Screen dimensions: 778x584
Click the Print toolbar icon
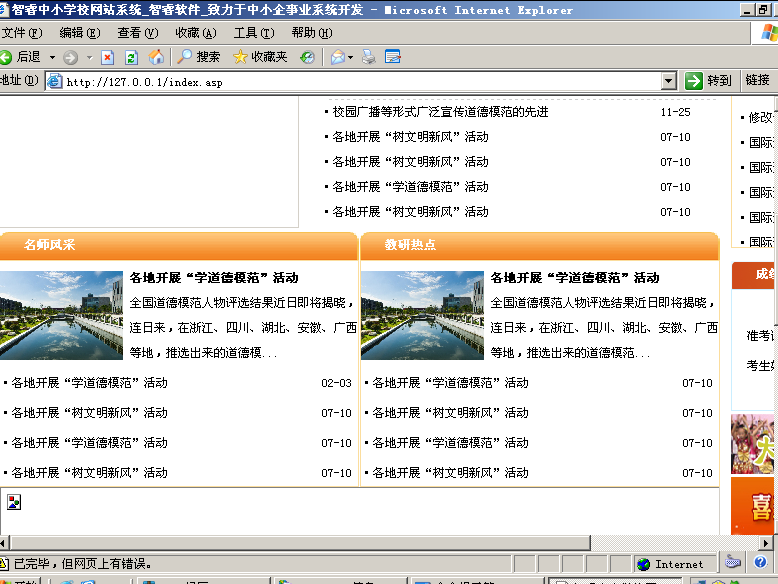(369, 58)
